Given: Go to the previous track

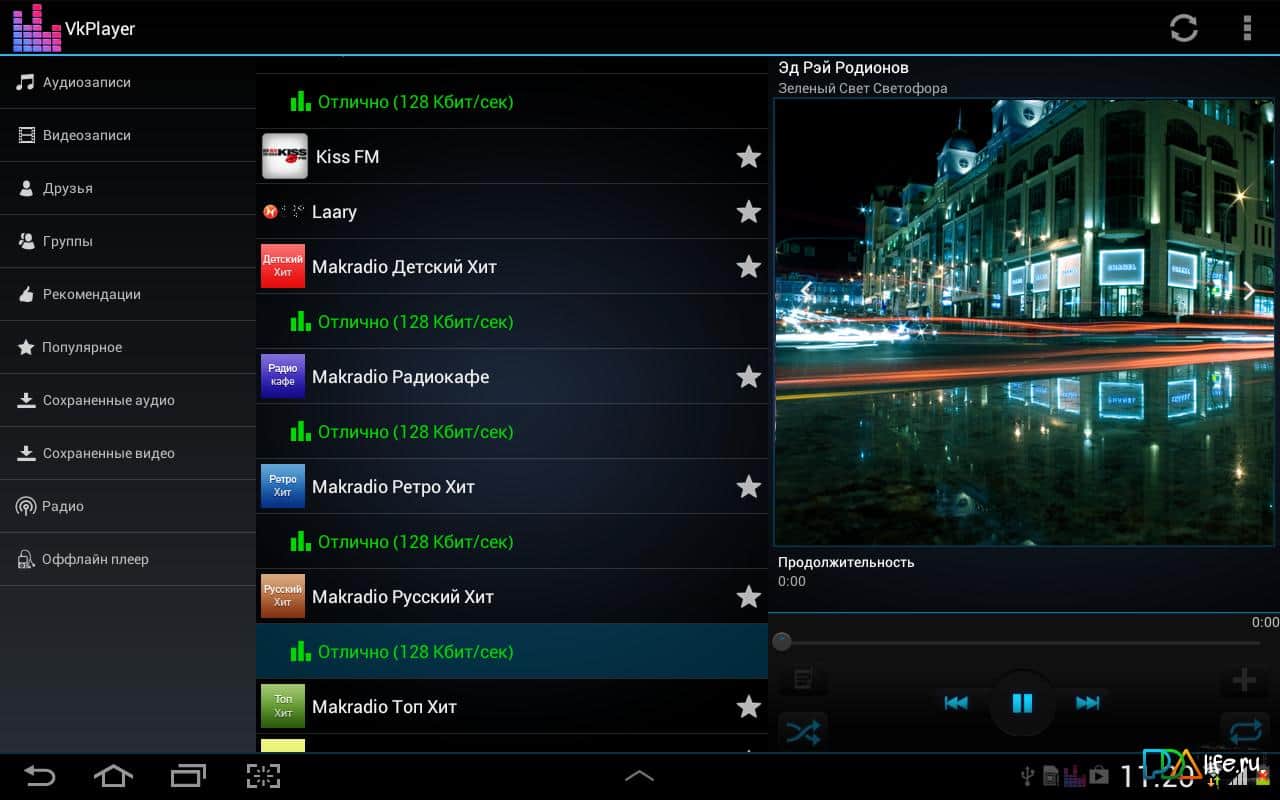Looking at the screenshot, I should 956,703.
